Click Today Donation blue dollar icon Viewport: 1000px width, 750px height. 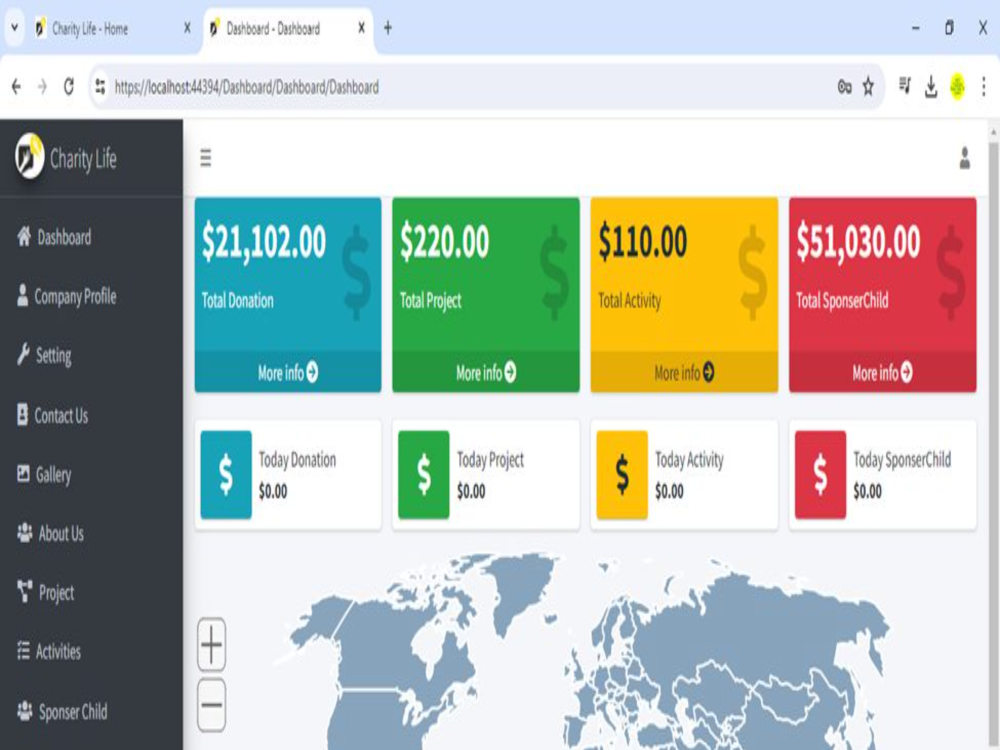[226, 474]
